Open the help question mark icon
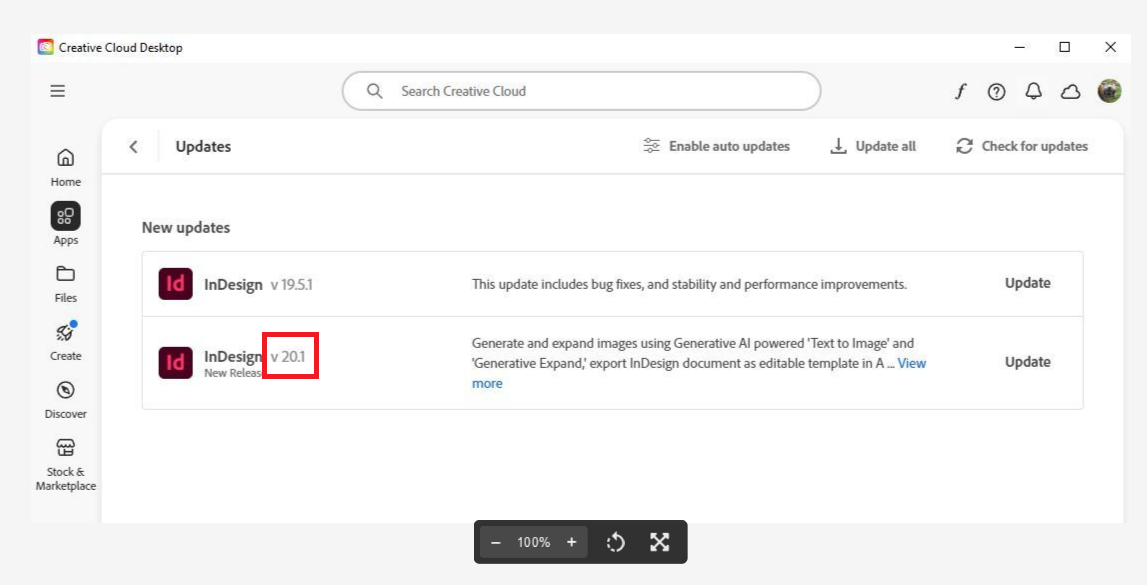Screen dimensions: 1147x585 click(996, 91)
